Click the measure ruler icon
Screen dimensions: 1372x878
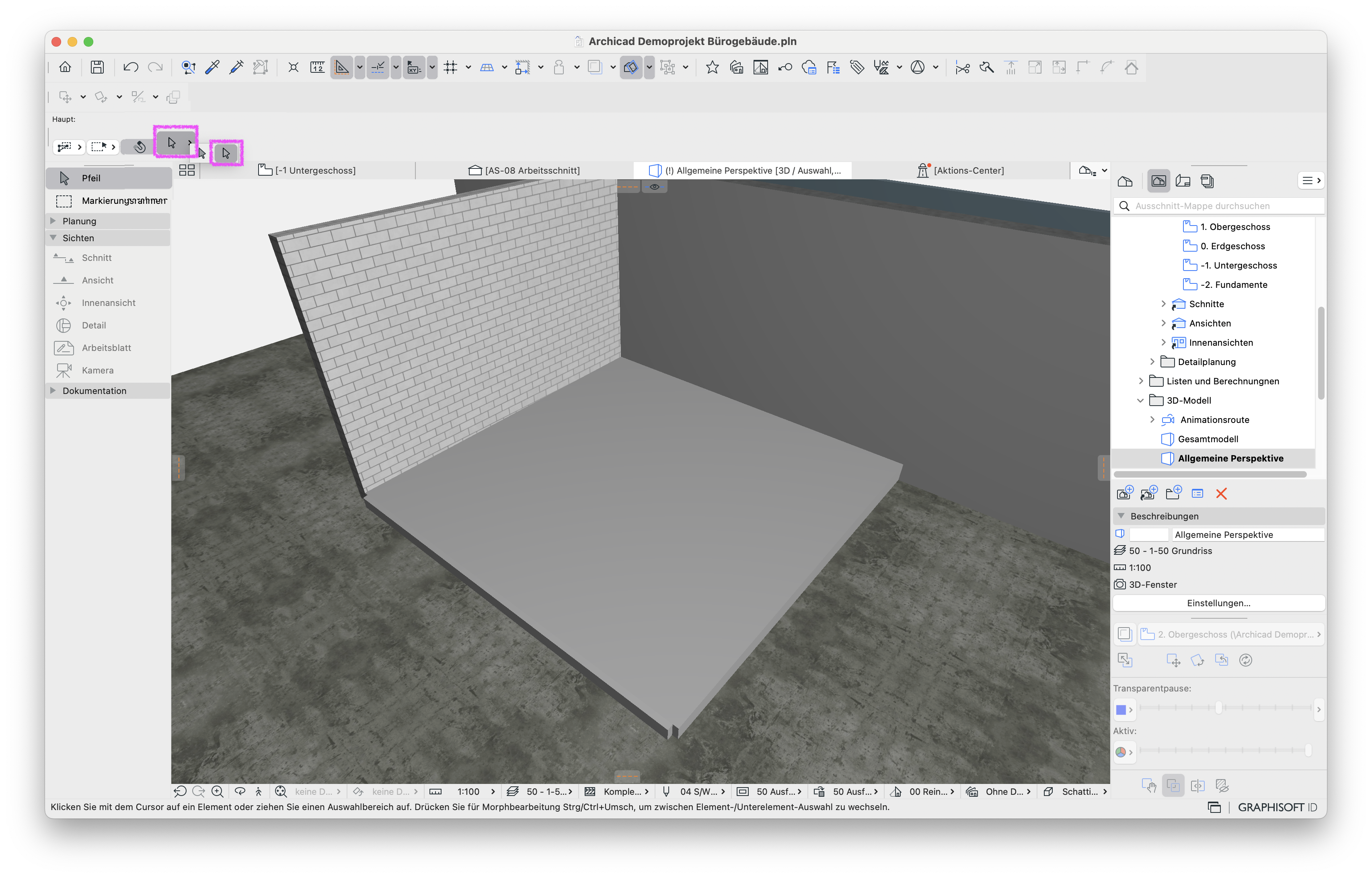click(318, 67)
